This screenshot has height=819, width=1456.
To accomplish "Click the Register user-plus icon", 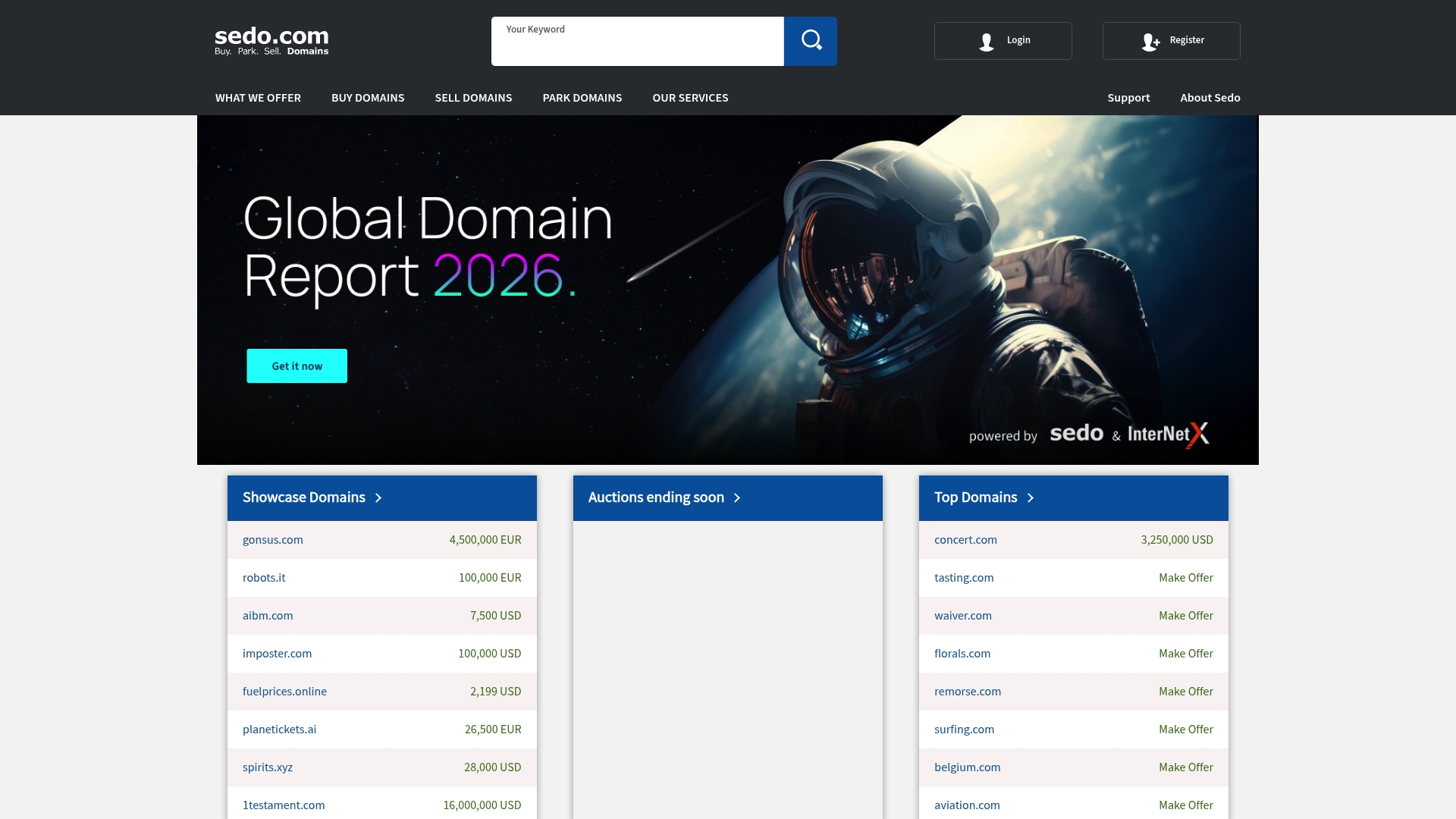I will click(1150, 43).
